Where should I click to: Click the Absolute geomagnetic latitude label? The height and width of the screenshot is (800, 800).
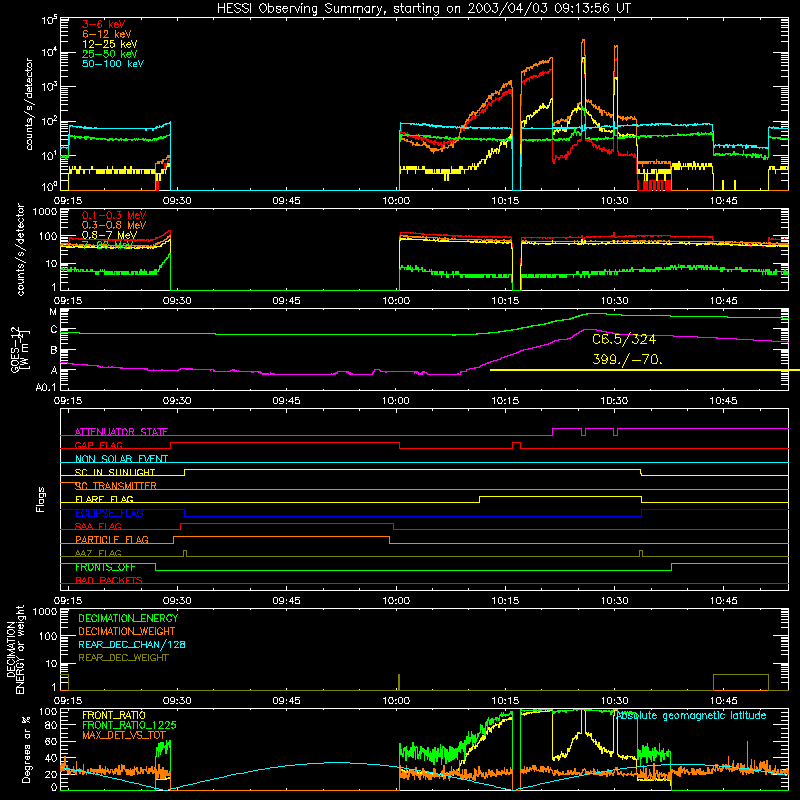coord(691,716)
